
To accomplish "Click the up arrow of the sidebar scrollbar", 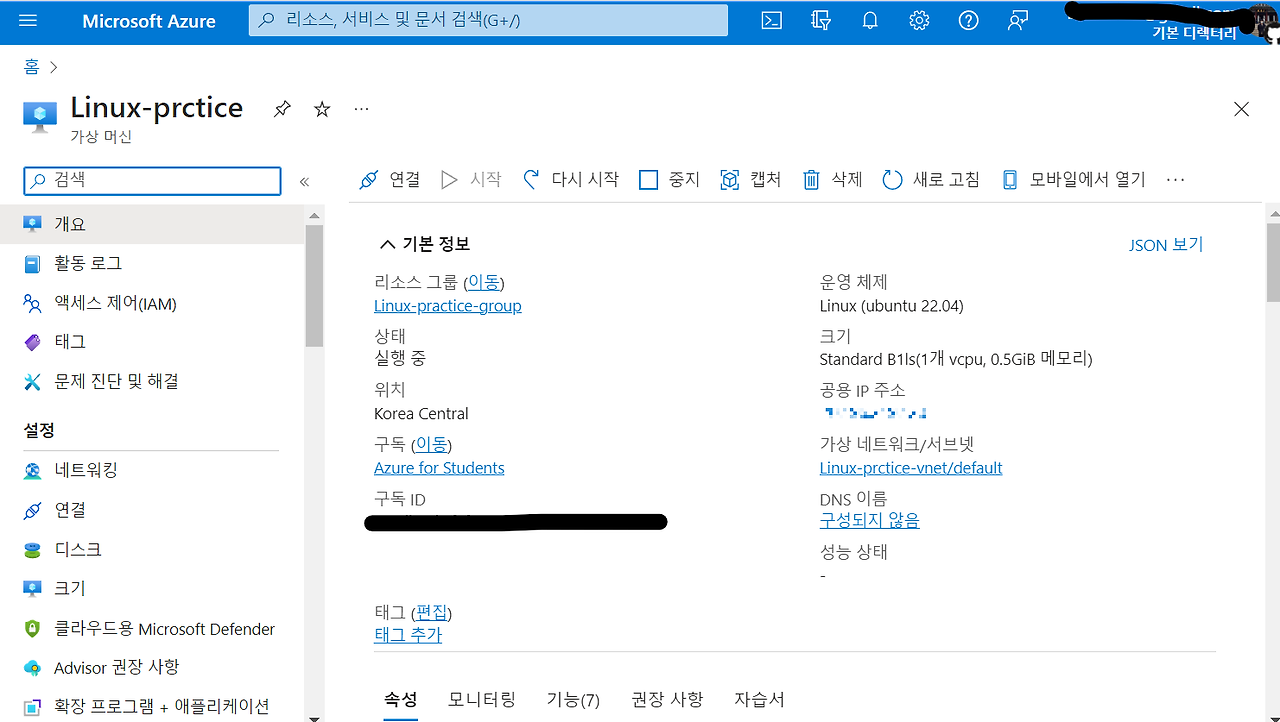I will coord(314,215).
